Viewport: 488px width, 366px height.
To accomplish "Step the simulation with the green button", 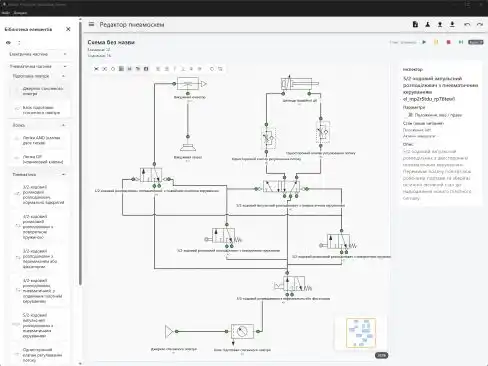I will coord(461,42).
